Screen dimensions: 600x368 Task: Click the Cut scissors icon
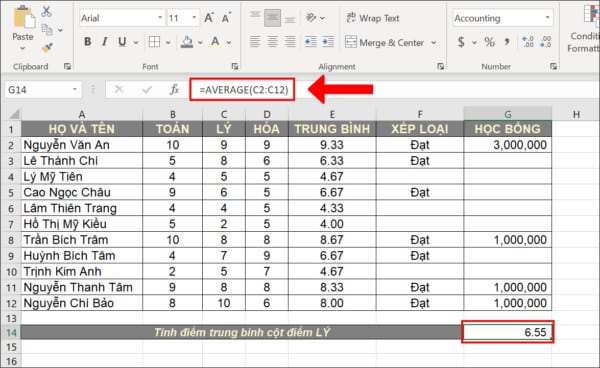click(47, 11)
